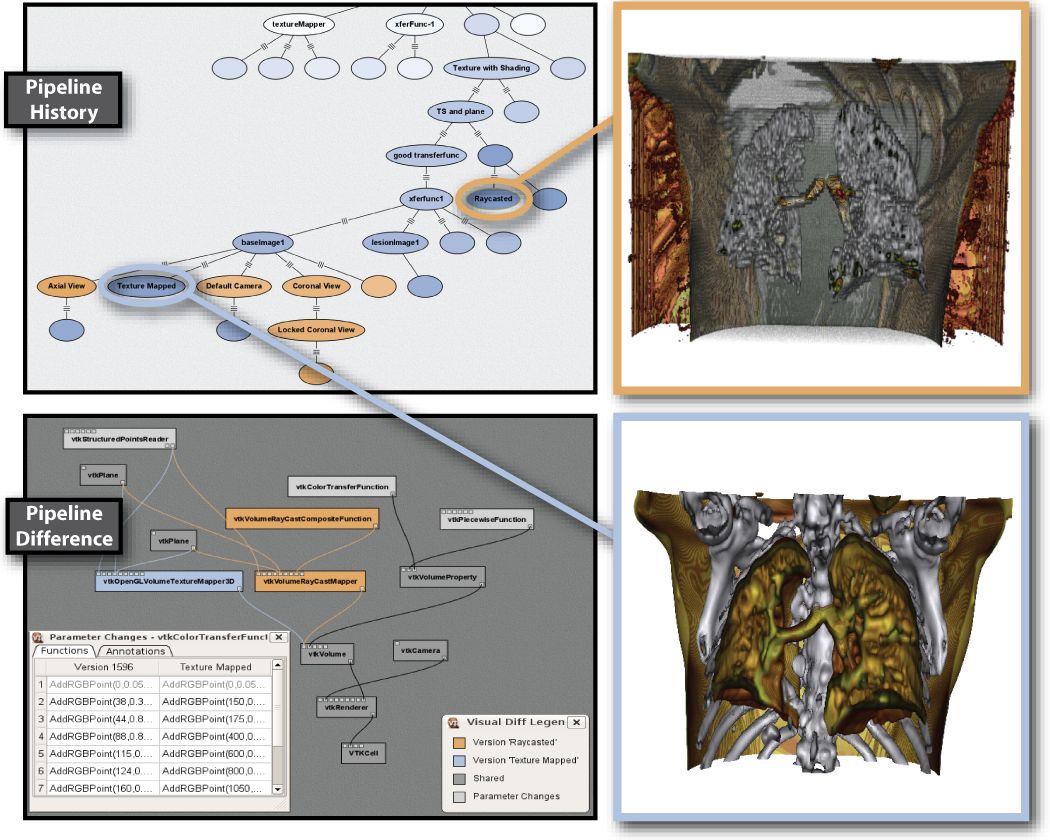The image size is (1050, 840).
Task: Click the scroll up arrow in Parameter Changes
Action: [278, 665]
